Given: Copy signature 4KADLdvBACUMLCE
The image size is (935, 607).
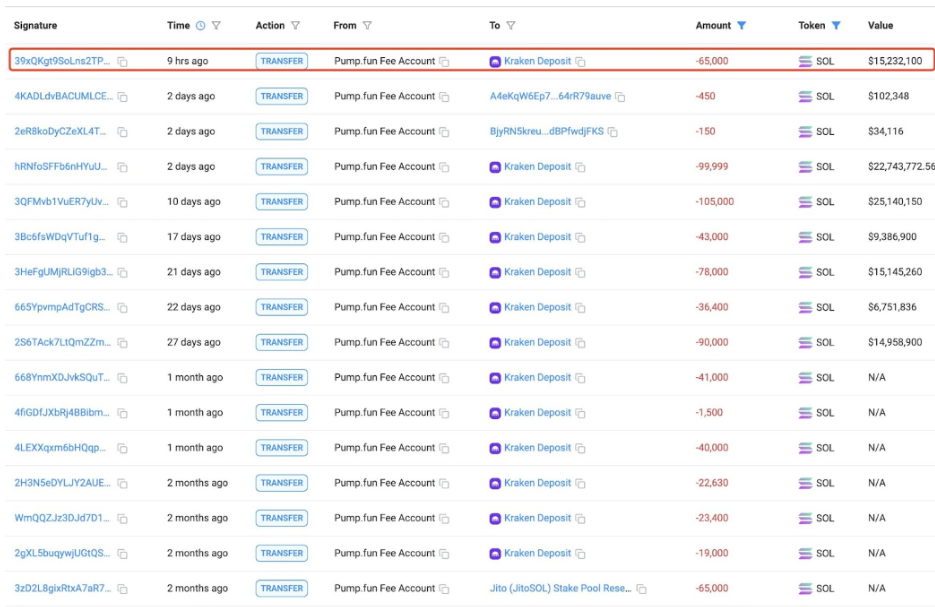Looking at the screenshot, I should click(x=122, y=97).
